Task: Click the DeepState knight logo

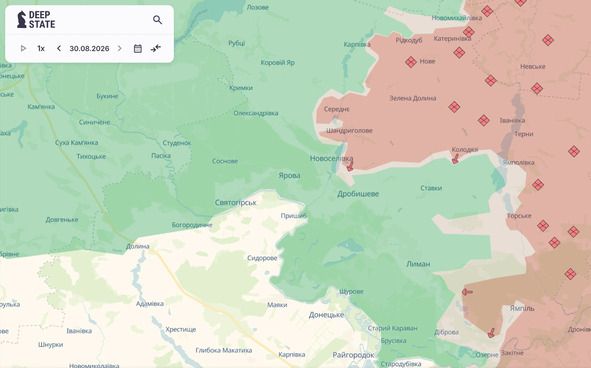Action: point(22,20)
